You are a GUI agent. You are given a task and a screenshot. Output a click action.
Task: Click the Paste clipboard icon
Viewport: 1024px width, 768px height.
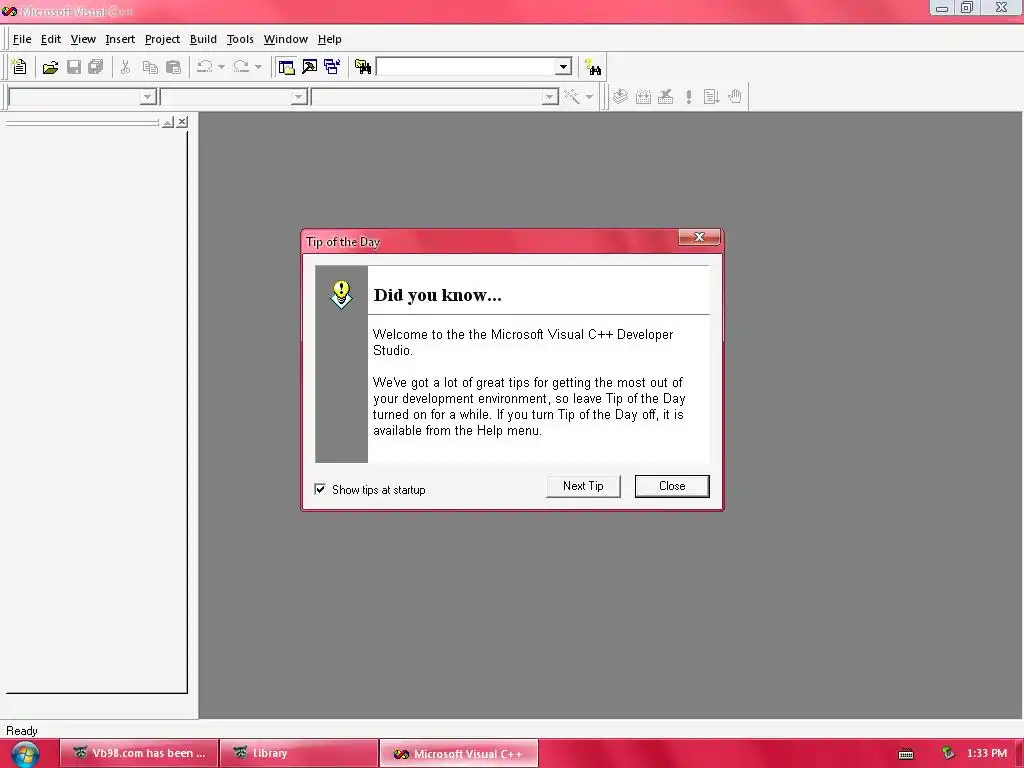point(173,67)
